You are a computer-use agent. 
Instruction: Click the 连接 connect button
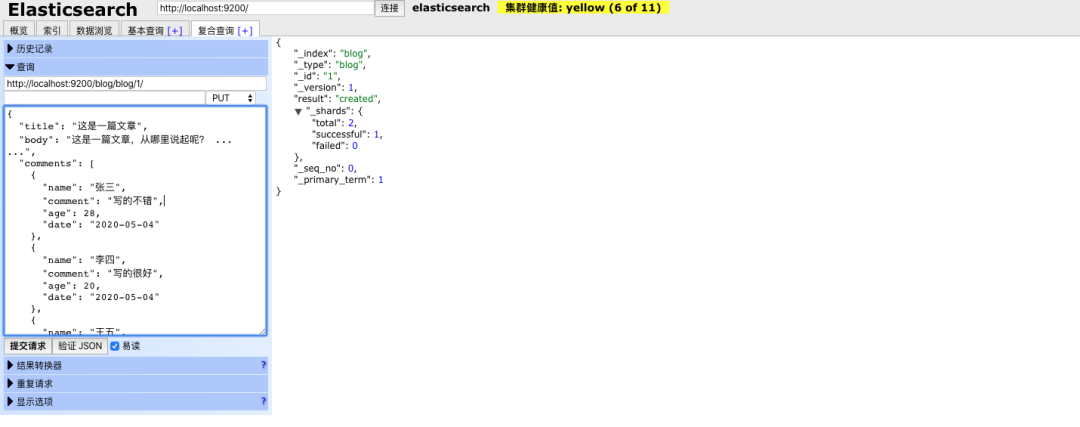[390, 8]
